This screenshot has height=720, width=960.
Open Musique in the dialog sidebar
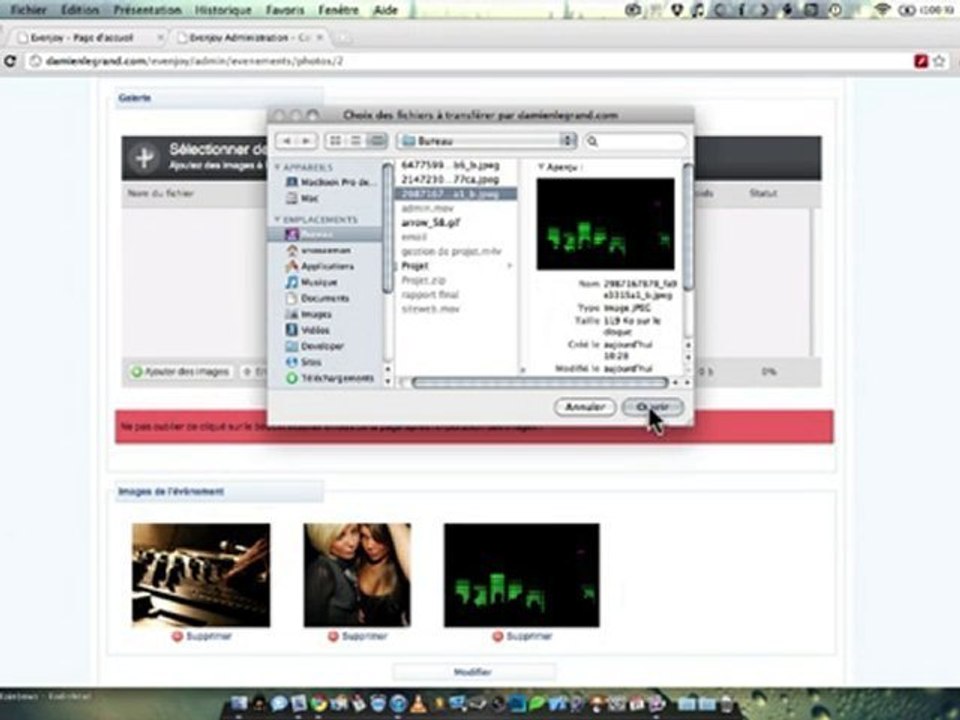(x=312, y=282)
